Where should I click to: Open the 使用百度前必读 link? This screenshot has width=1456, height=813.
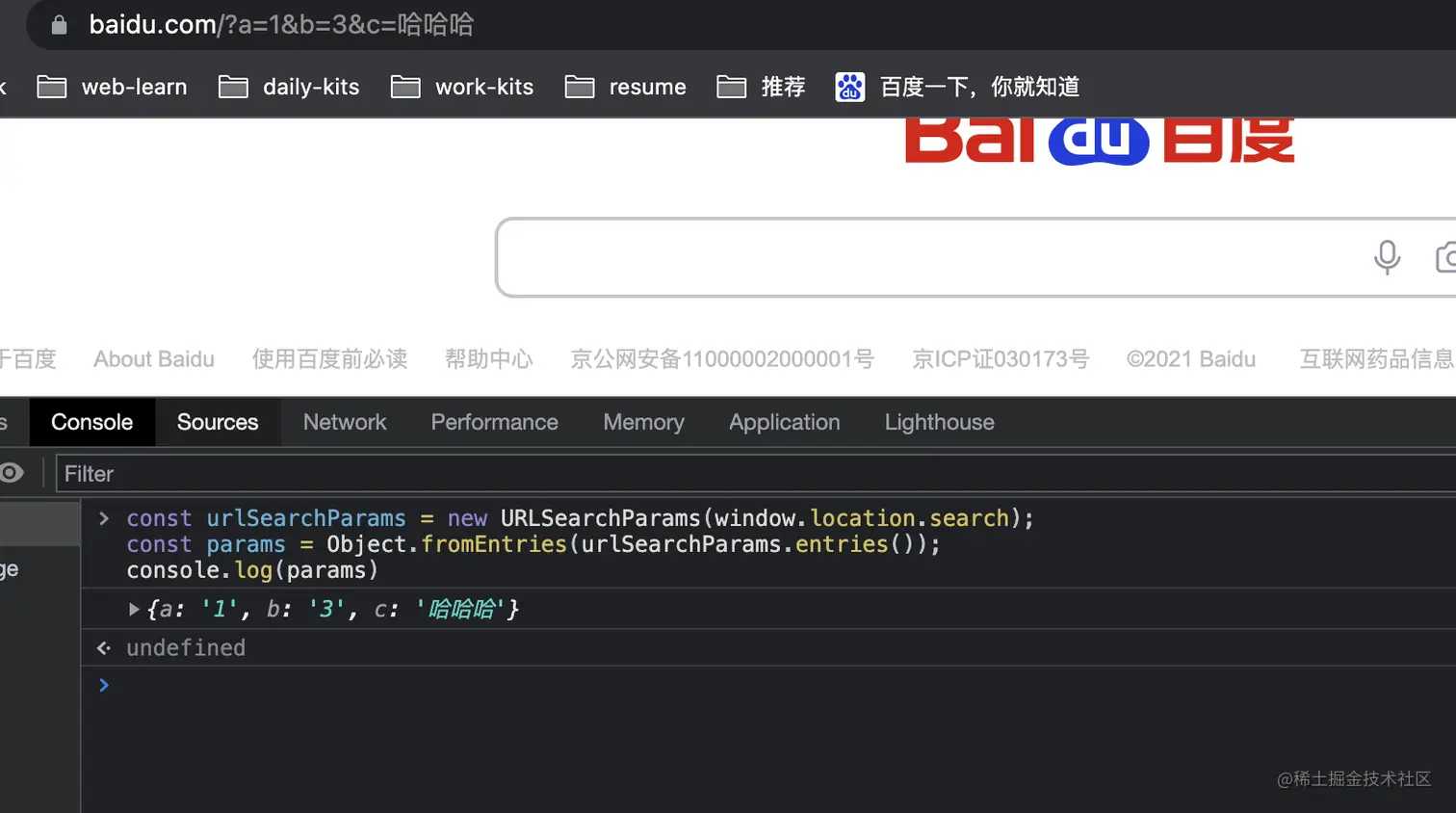point(329,359)
